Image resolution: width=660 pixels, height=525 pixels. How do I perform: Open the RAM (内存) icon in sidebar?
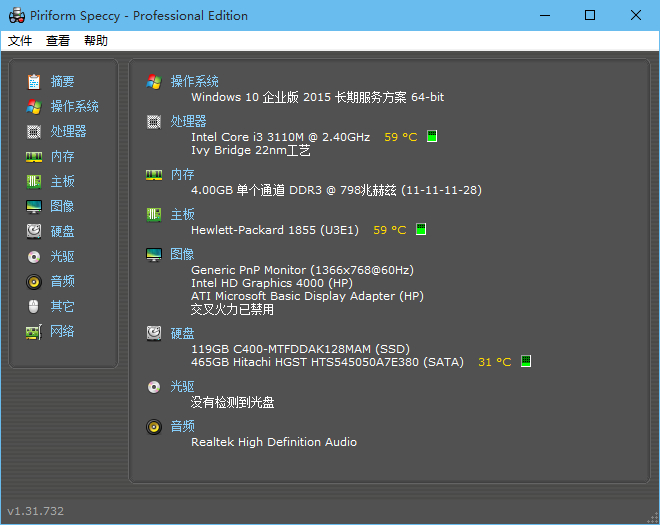34,156
